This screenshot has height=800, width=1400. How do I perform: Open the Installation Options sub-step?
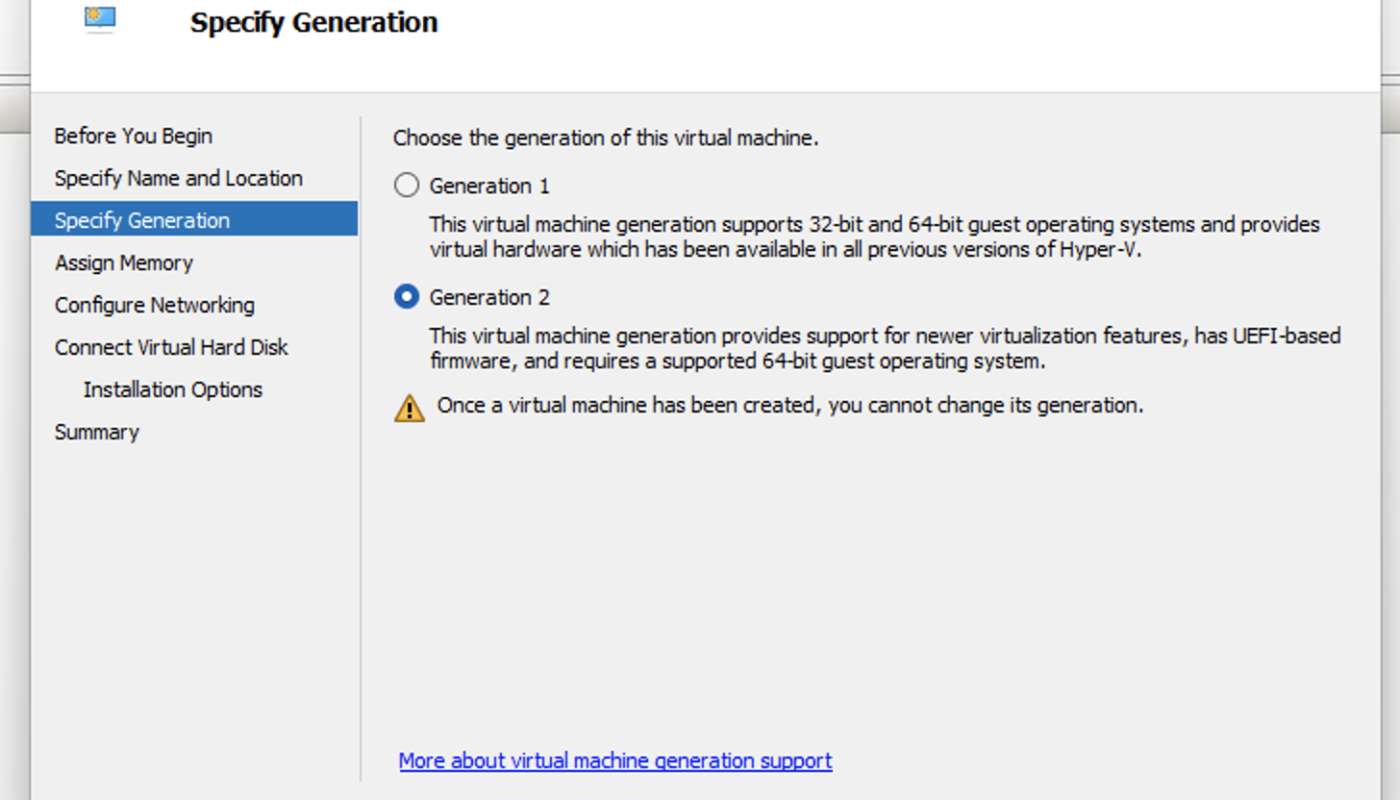(x=173, y=390)
